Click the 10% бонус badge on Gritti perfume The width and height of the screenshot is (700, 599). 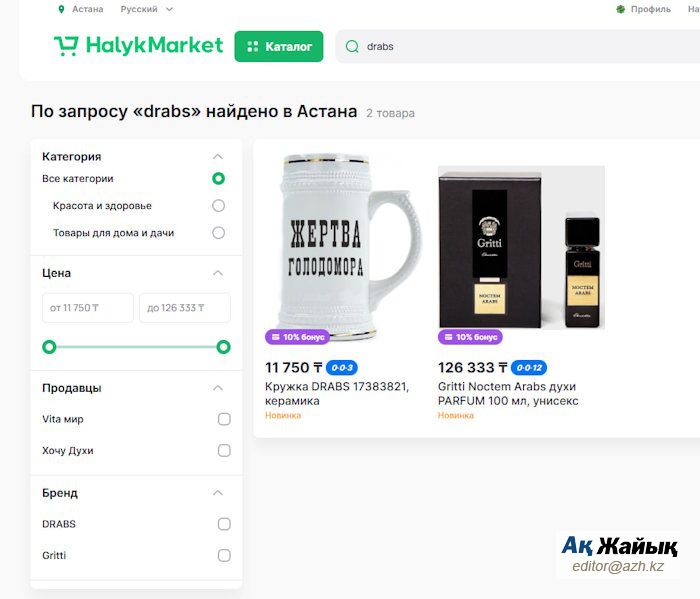470,337
